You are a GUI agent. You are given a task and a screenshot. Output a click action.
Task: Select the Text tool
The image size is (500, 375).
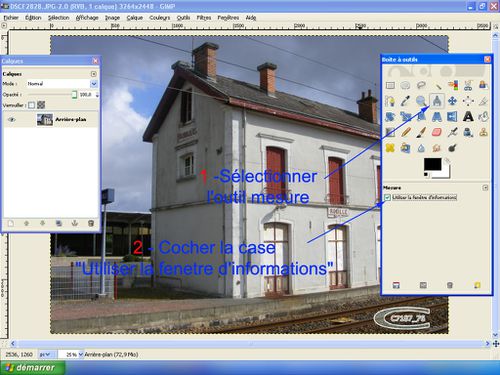pyautogui.click(x=468, y=116)
